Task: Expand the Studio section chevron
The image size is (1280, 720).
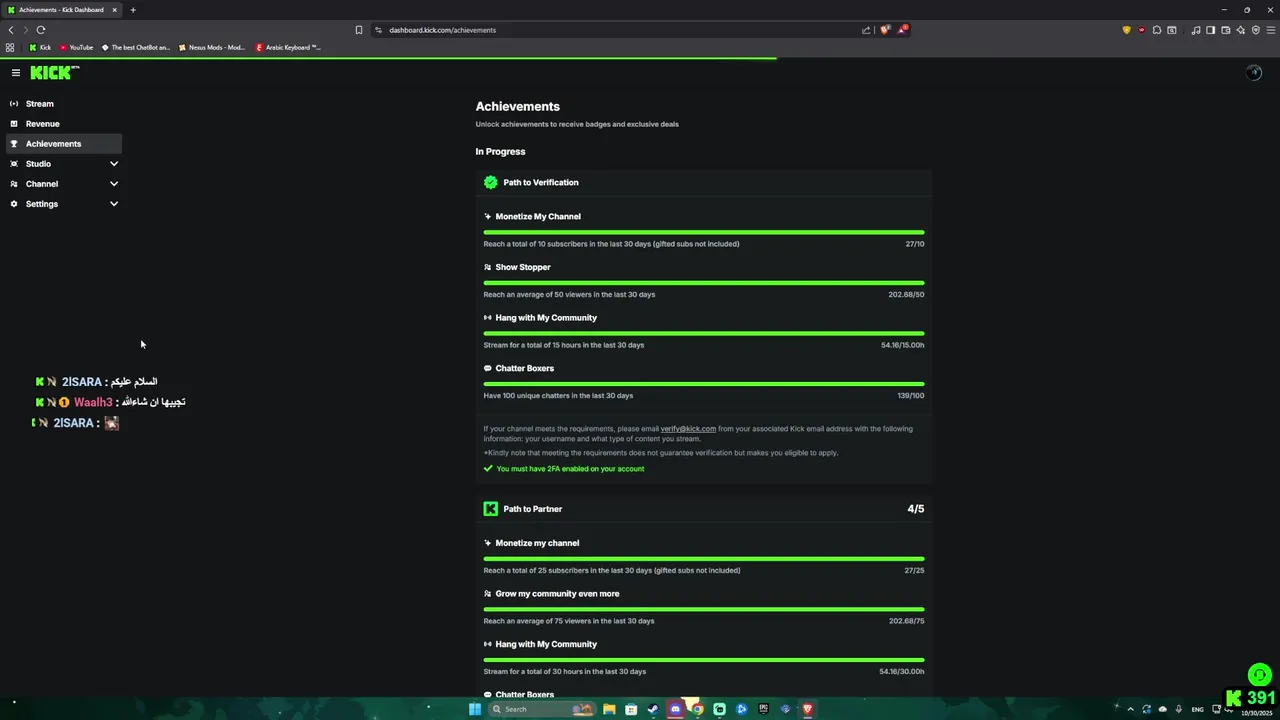Action: [x=114, y=164]
